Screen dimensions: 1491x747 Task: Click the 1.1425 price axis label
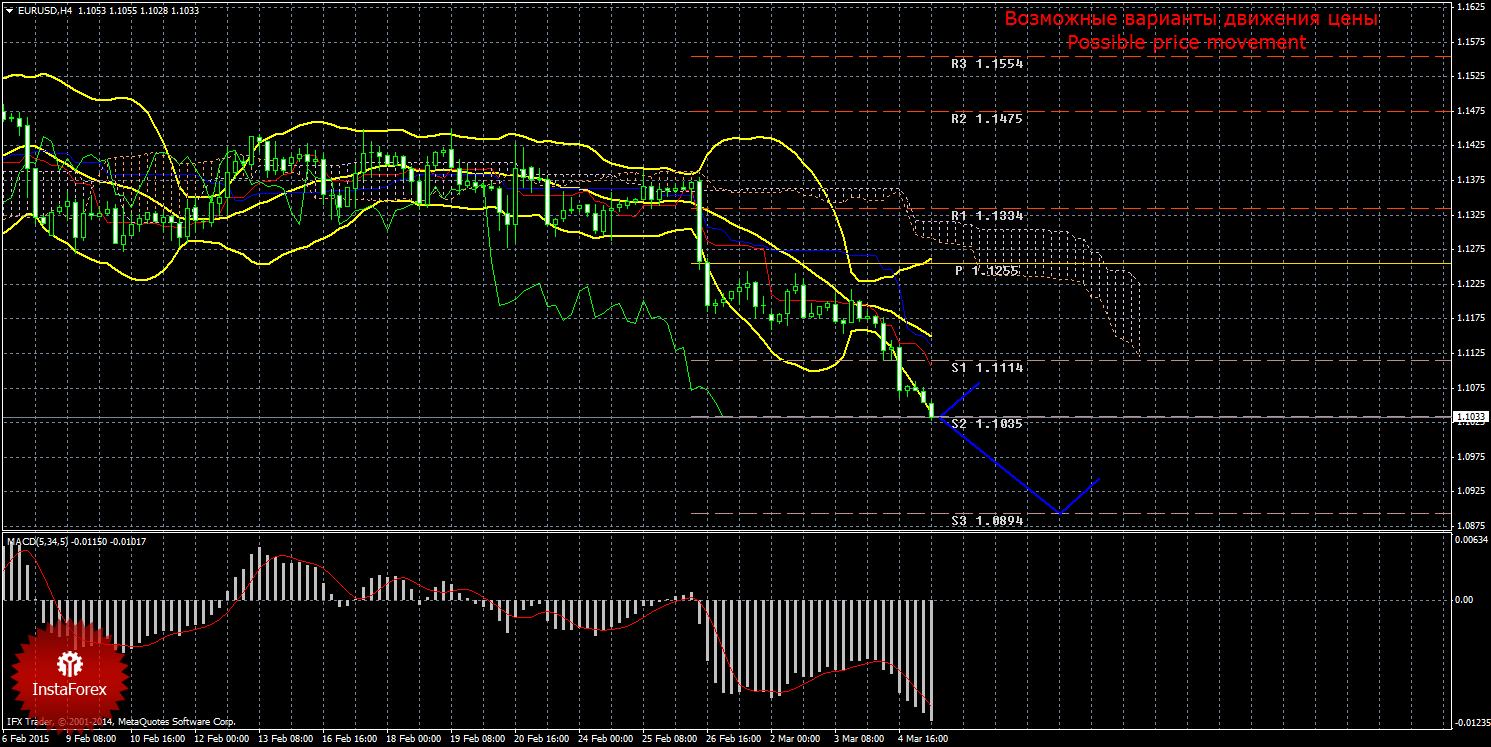coord(1470,145)
